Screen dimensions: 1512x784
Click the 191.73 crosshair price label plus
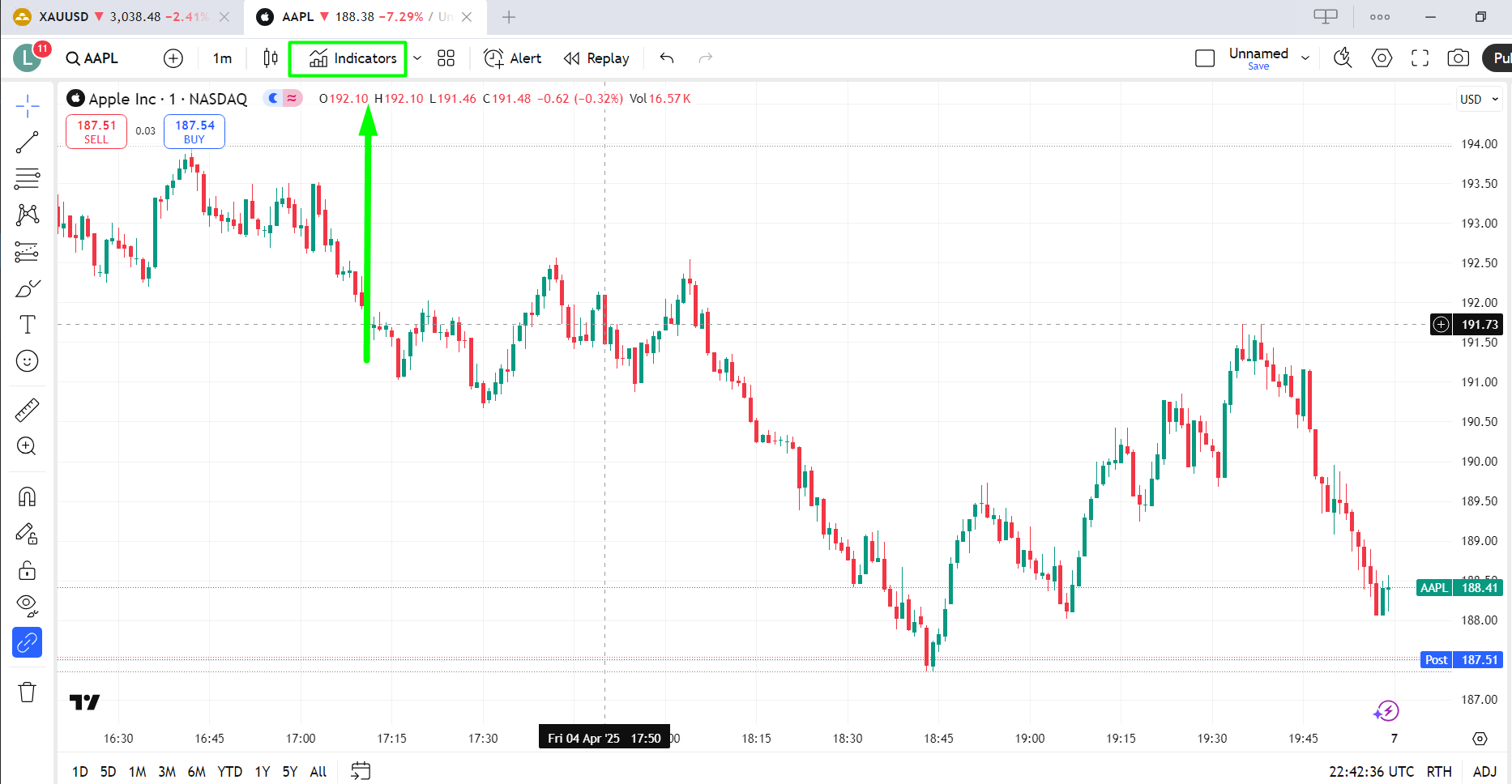click(x=1441, y=325)
